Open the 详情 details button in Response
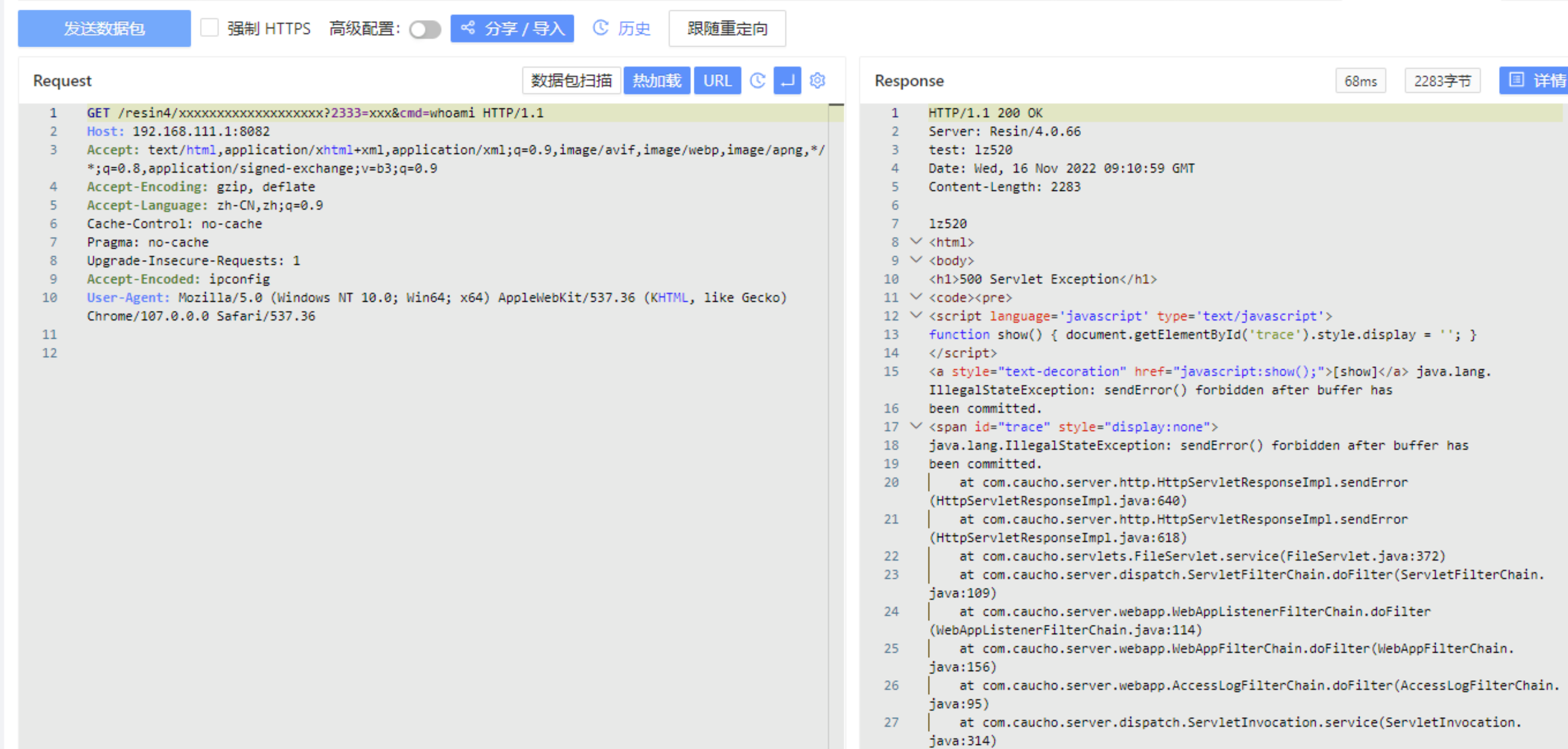This screenshot has width=1568, height=749. (x=1534, y=81)
